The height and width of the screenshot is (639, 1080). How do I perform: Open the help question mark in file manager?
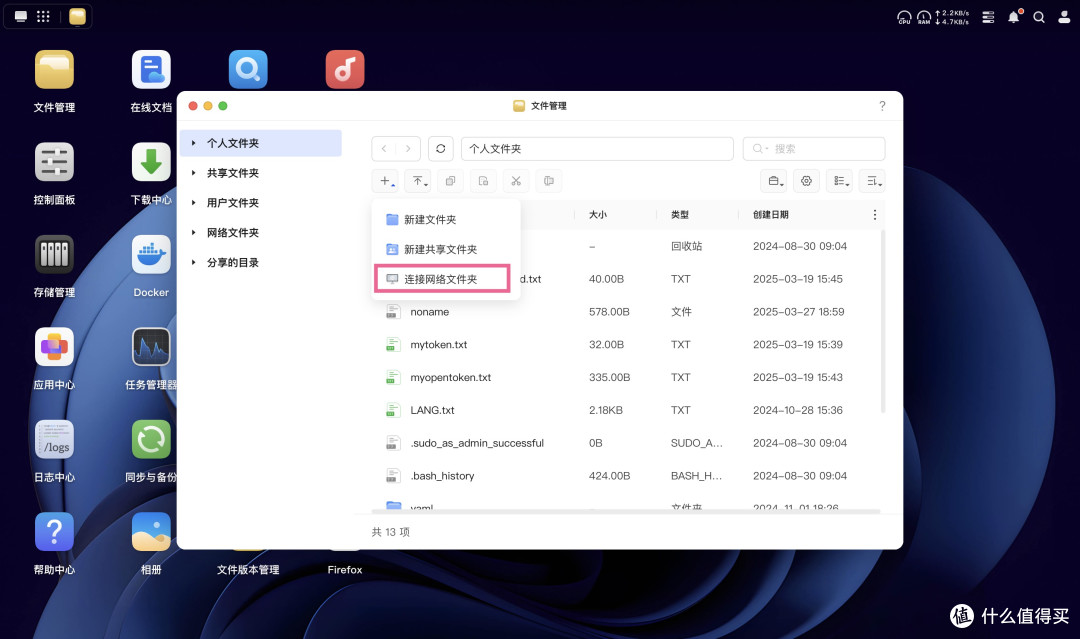pos(882,106)
